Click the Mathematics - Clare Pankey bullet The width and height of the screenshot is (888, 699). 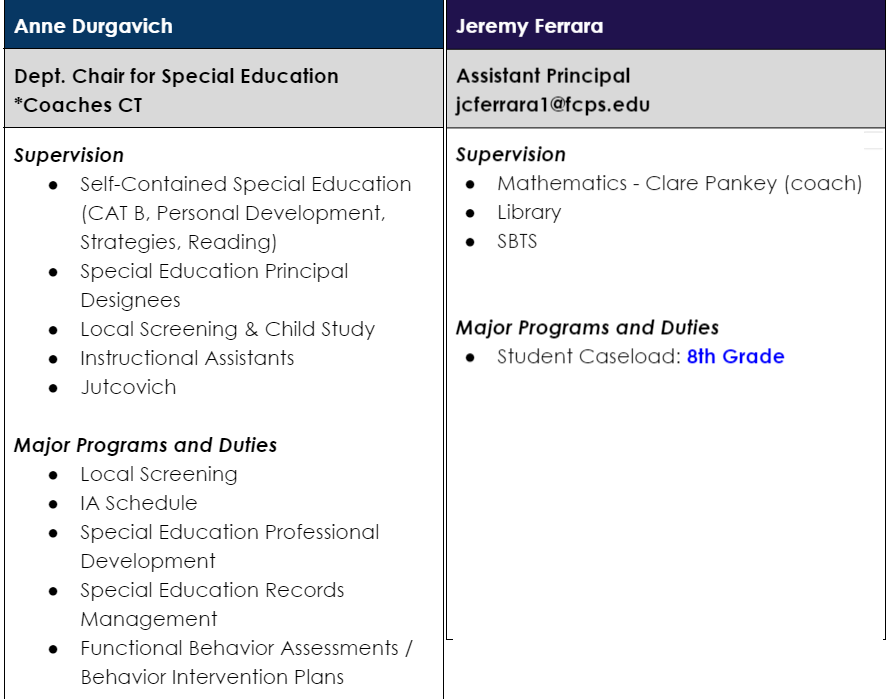pos(679,184)
